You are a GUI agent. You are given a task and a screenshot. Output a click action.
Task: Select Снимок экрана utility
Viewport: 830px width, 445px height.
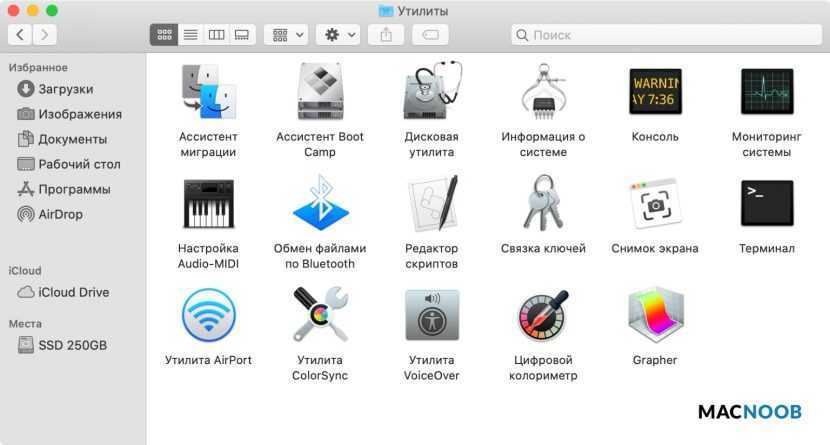[655, 204]
